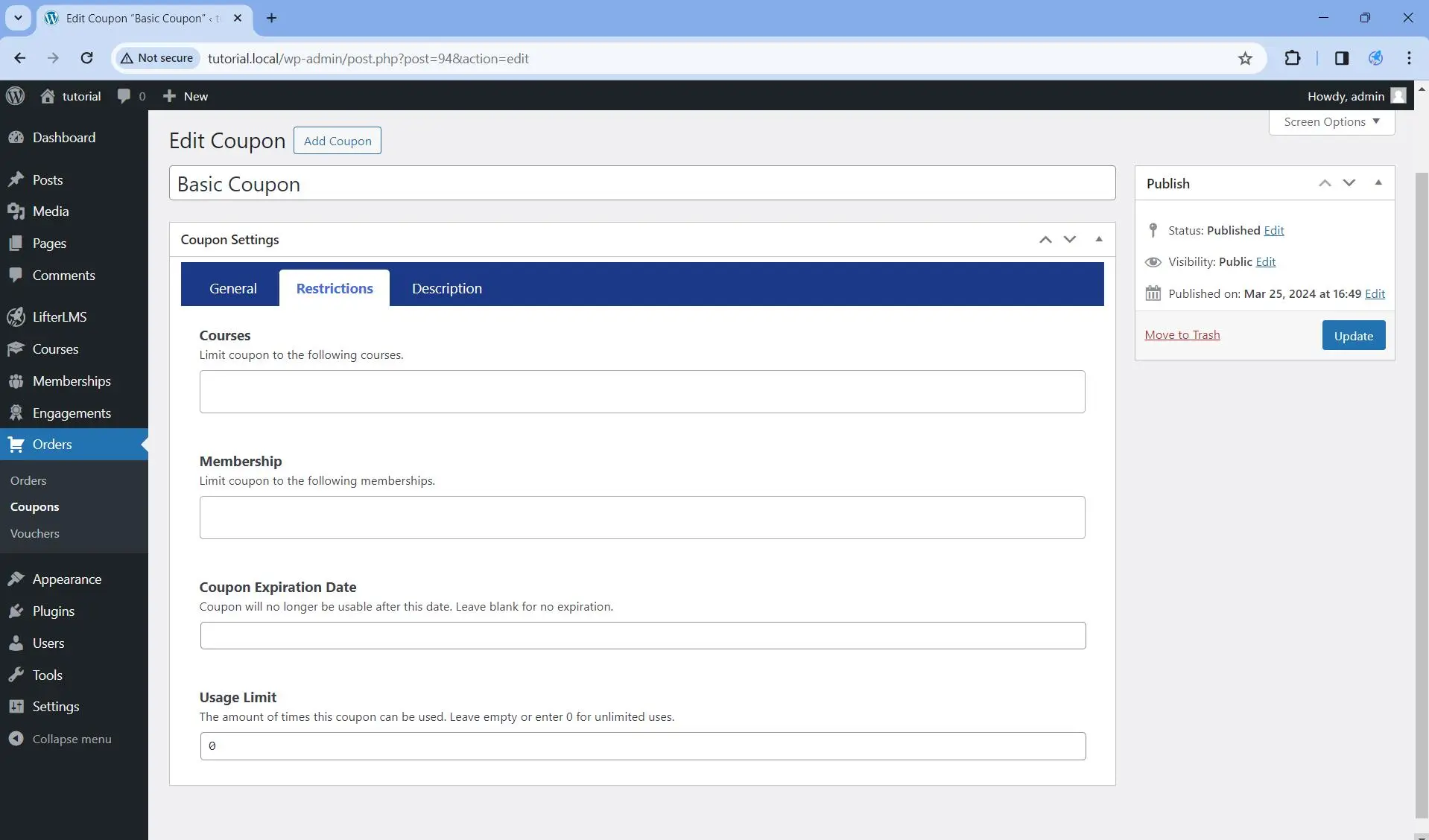This screenshot has height=840, width=1429.
Task: Click the browser address bar URL
Action: coord(368,58)
